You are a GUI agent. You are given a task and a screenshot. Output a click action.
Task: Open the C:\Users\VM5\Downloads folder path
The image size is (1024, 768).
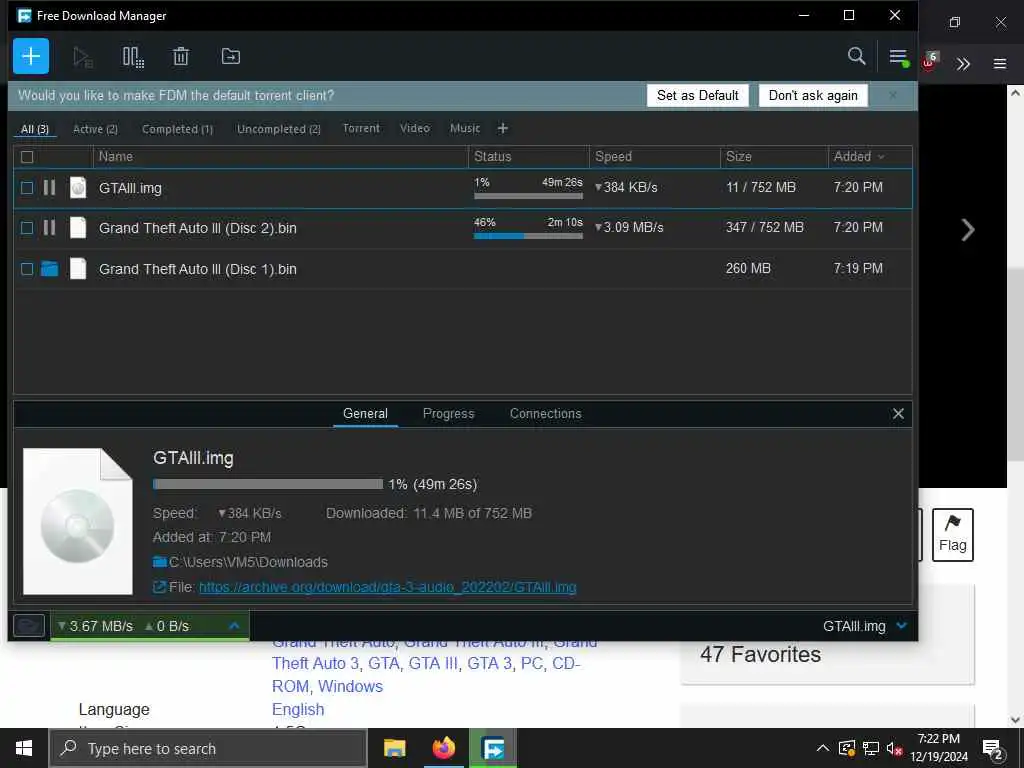[248, 562]
